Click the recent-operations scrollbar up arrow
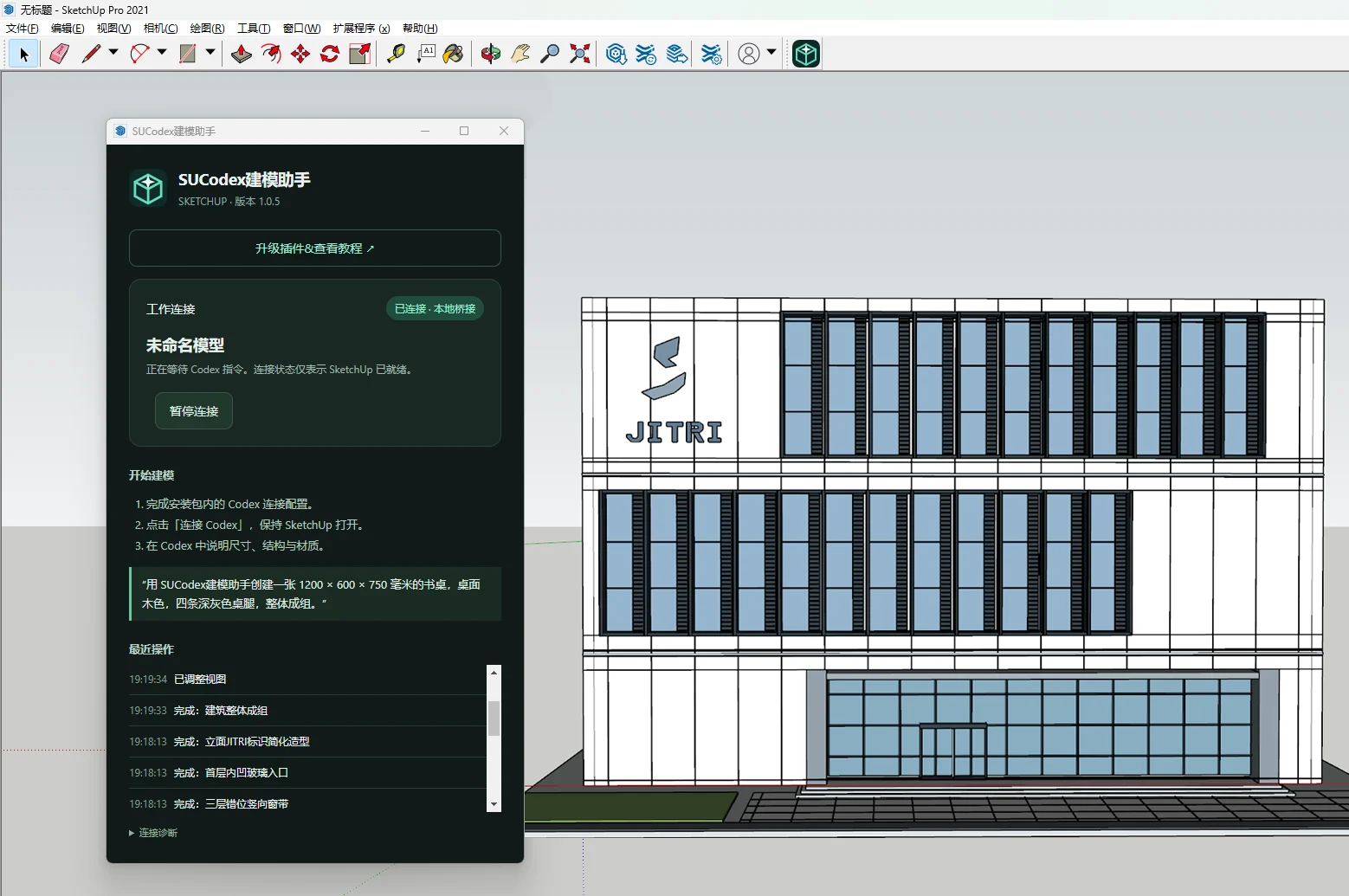Viewport: 1349px width, 896px height. 494,672
